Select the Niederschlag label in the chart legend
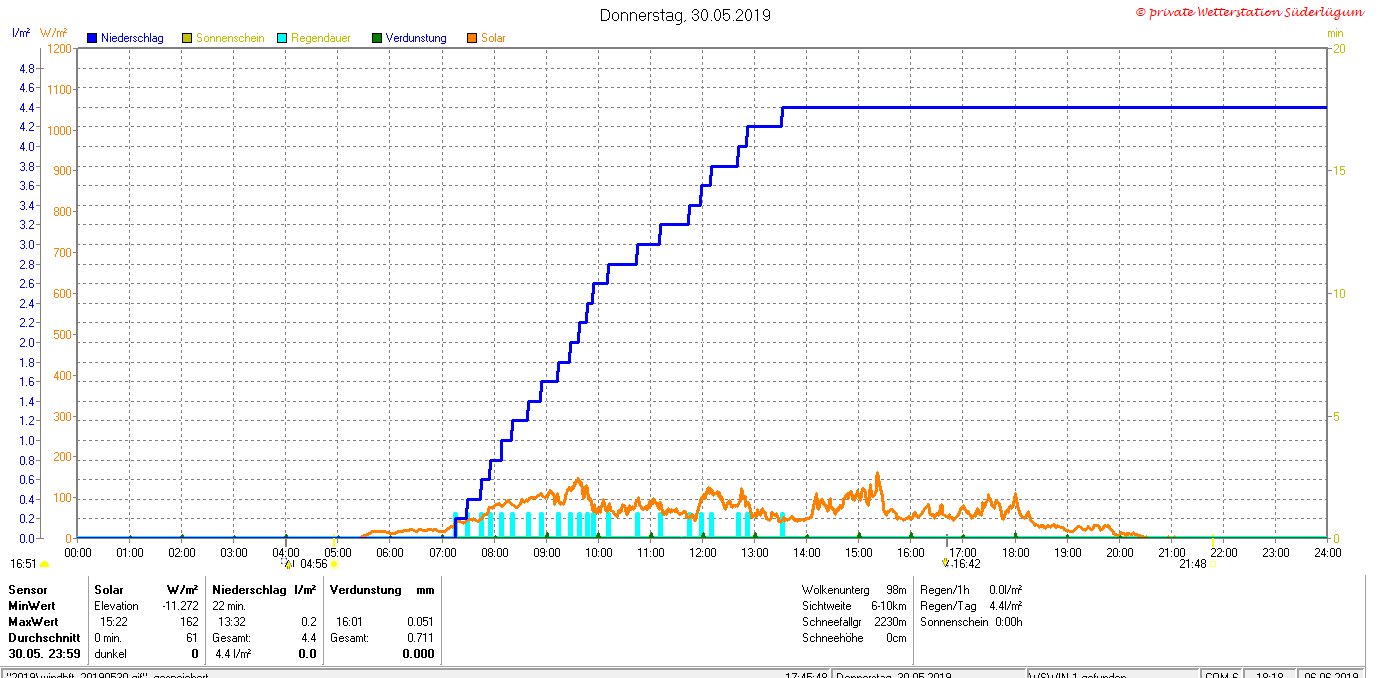The image size is (1396, 678). pos(132,38)
